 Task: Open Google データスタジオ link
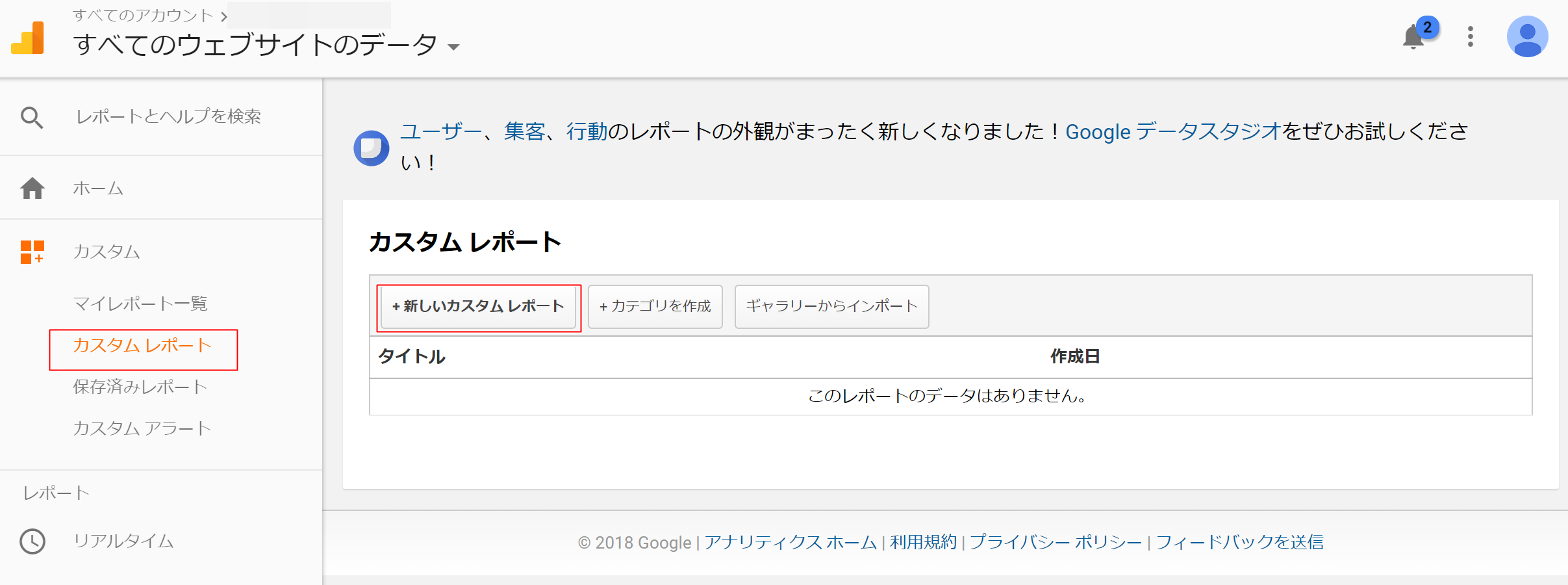coord(1173,131)
